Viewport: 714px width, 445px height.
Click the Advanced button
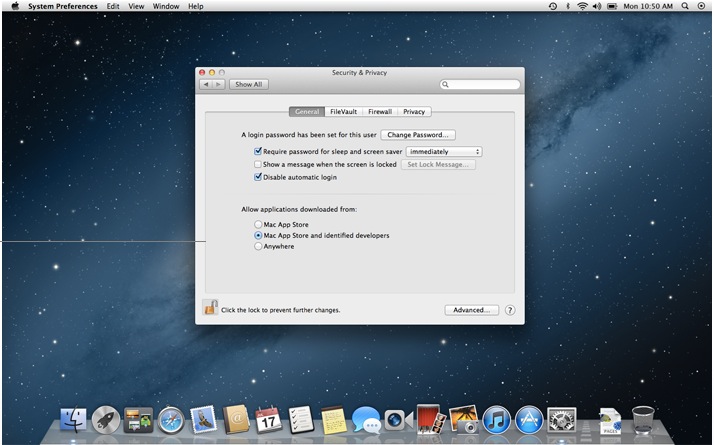tap(471, 310)
